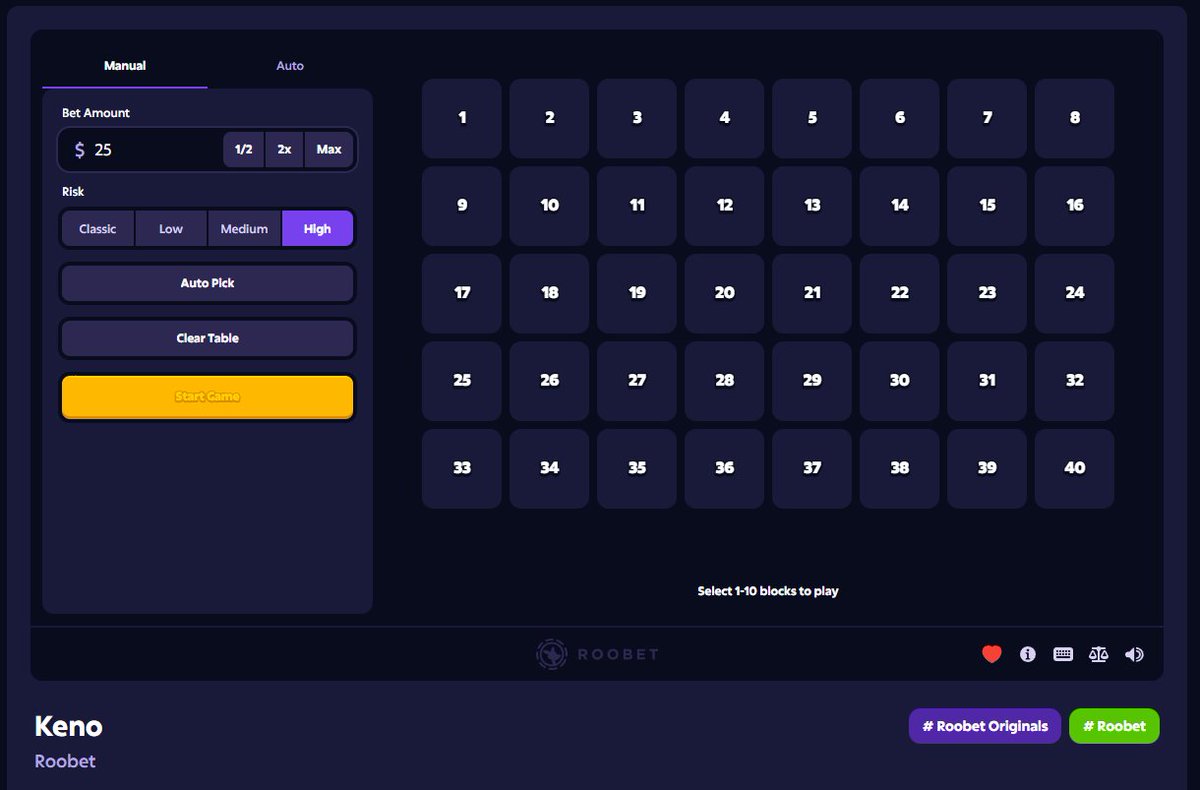Choose block 19 on the grid
The image size is (1200, 790).
[637, 293]
